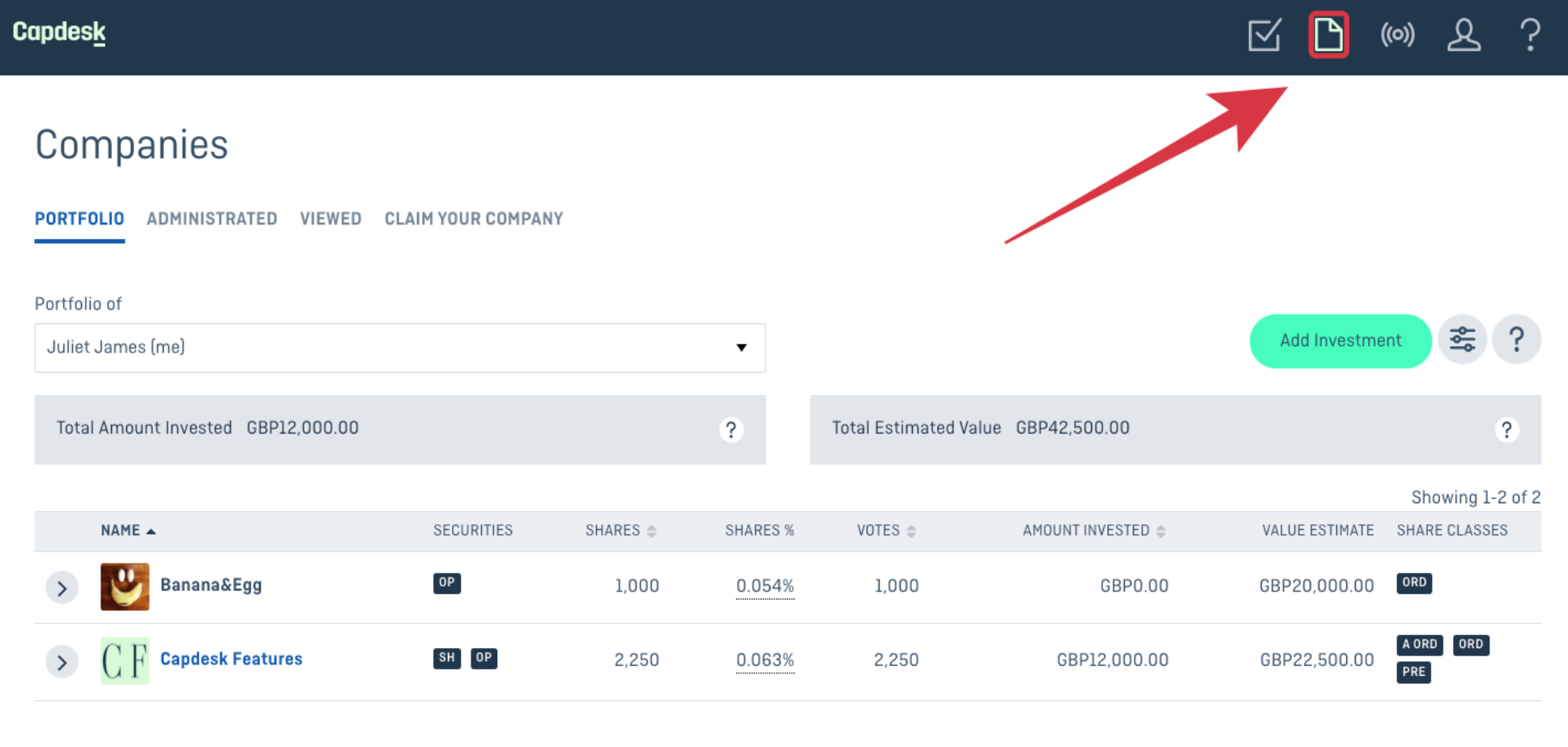Sort table by Votes column

coord(886,531)
